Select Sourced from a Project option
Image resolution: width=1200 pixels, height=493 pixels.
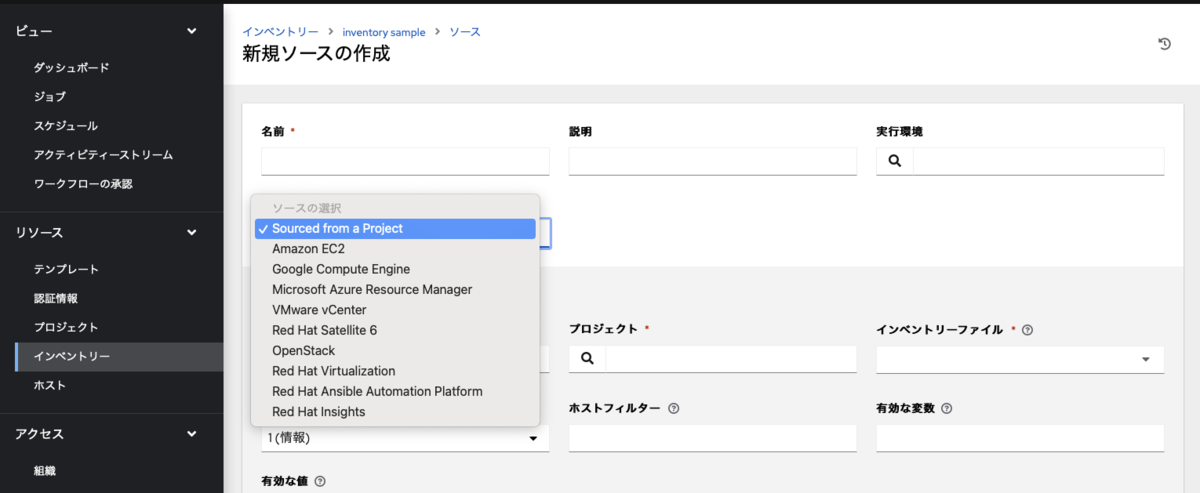click(x=395, y=229)
